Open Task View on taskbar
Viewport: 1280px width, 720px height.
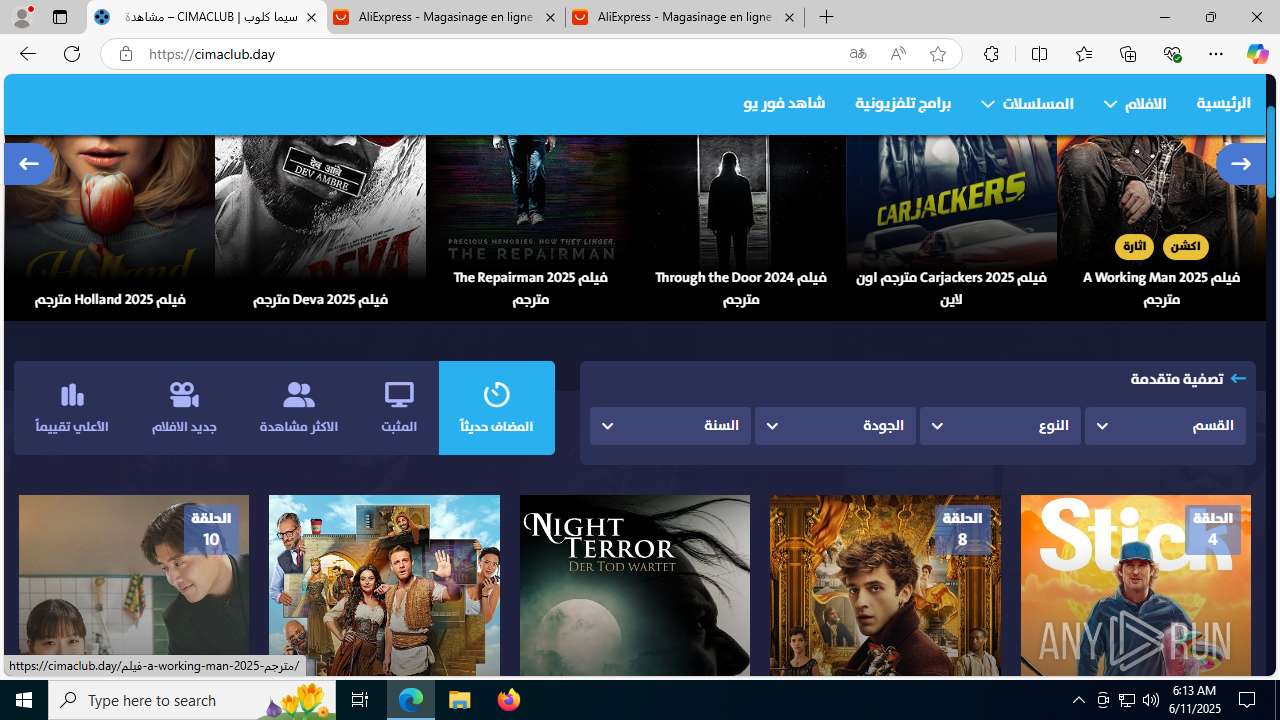(x=360, y=700)
